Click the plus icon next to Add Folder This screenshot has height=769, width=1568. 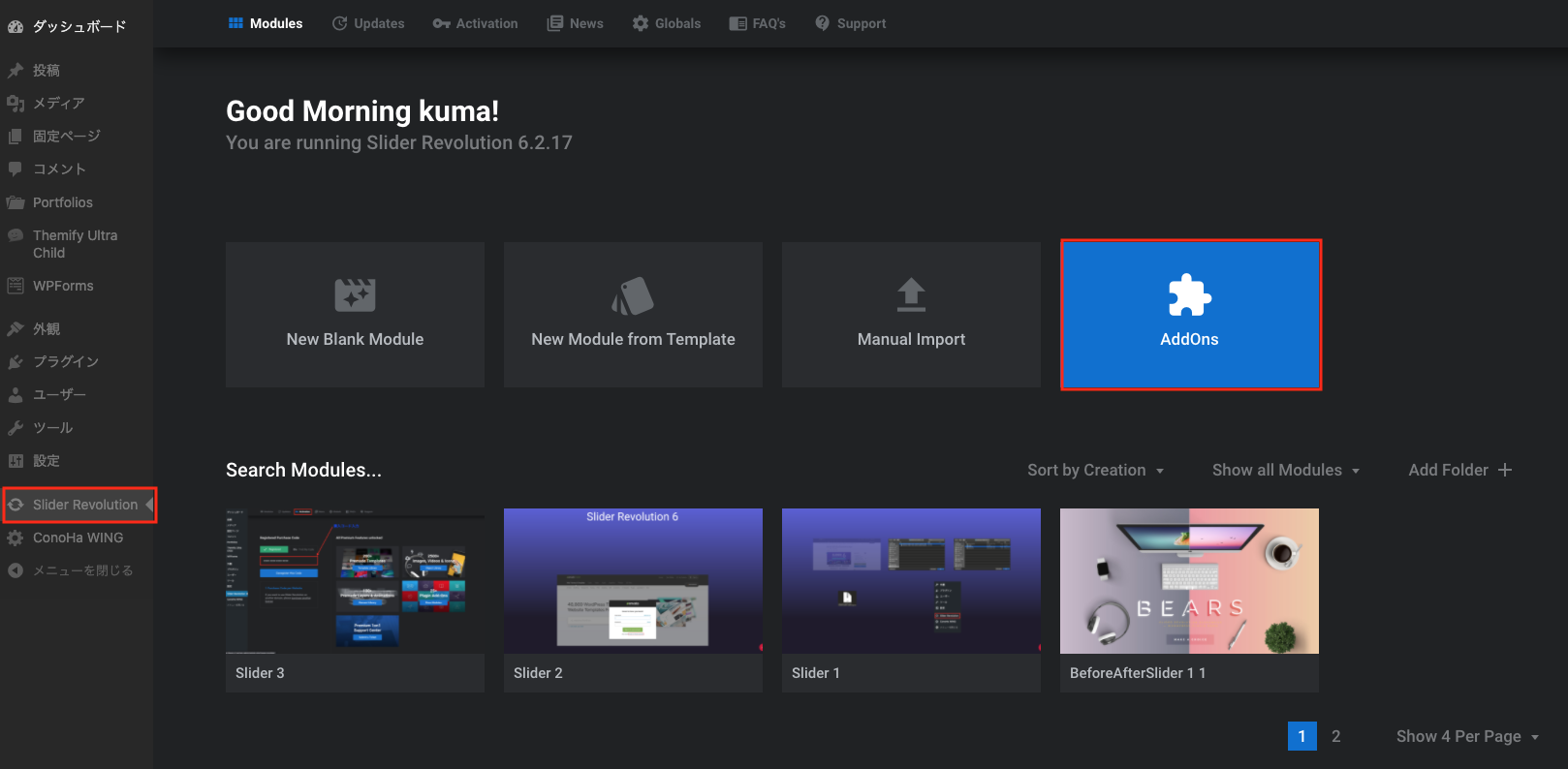tap(1505, 470)
